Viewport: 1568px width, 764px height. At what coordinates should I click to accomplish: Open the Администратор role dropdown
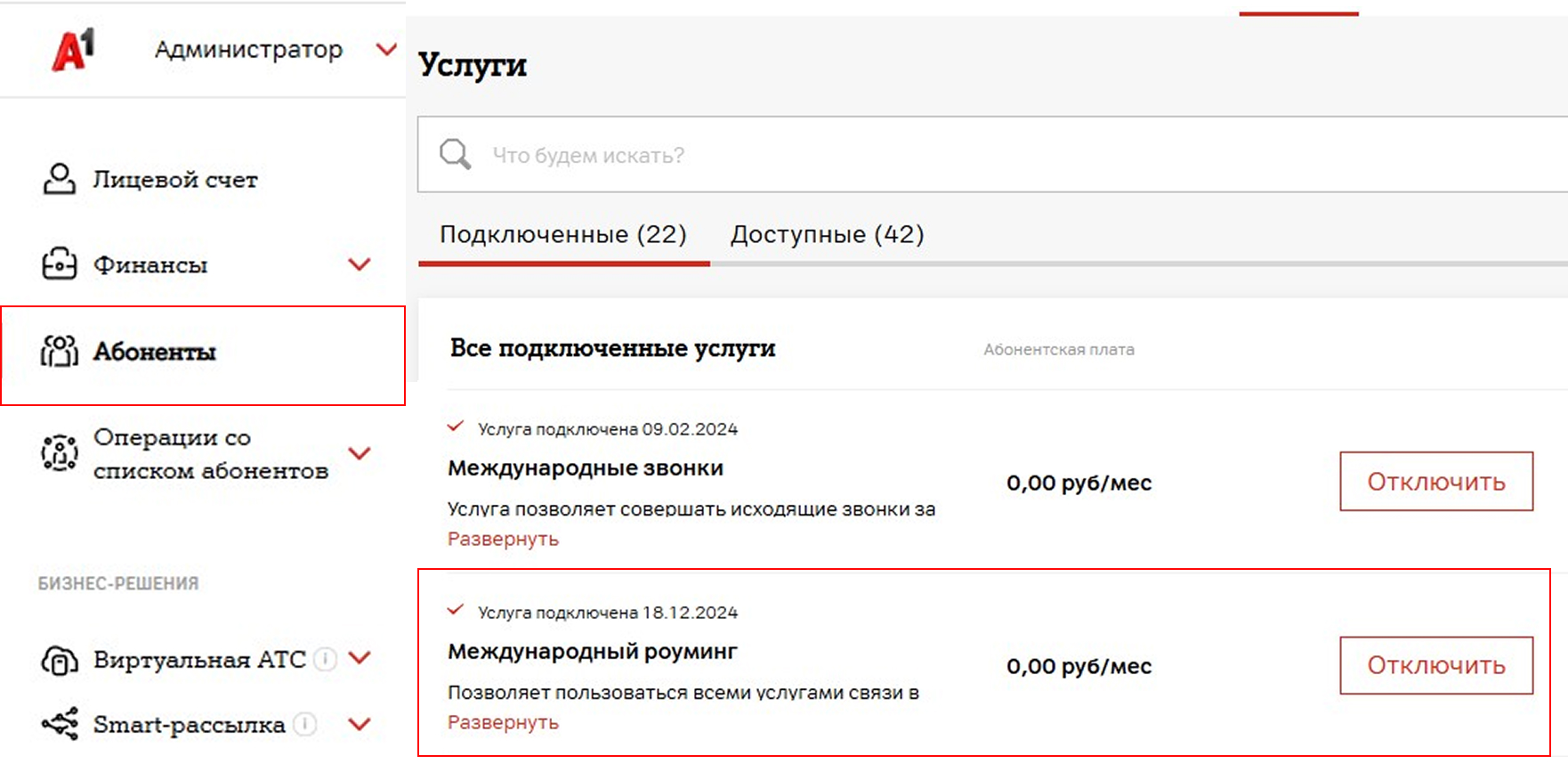(385, 50)
